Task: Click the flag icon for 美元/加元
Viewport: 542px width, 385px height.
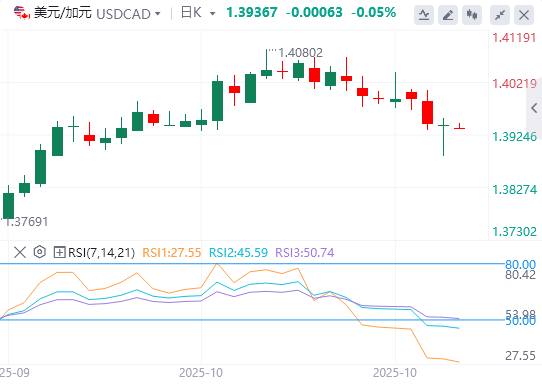Action: (x=22, y=13)
